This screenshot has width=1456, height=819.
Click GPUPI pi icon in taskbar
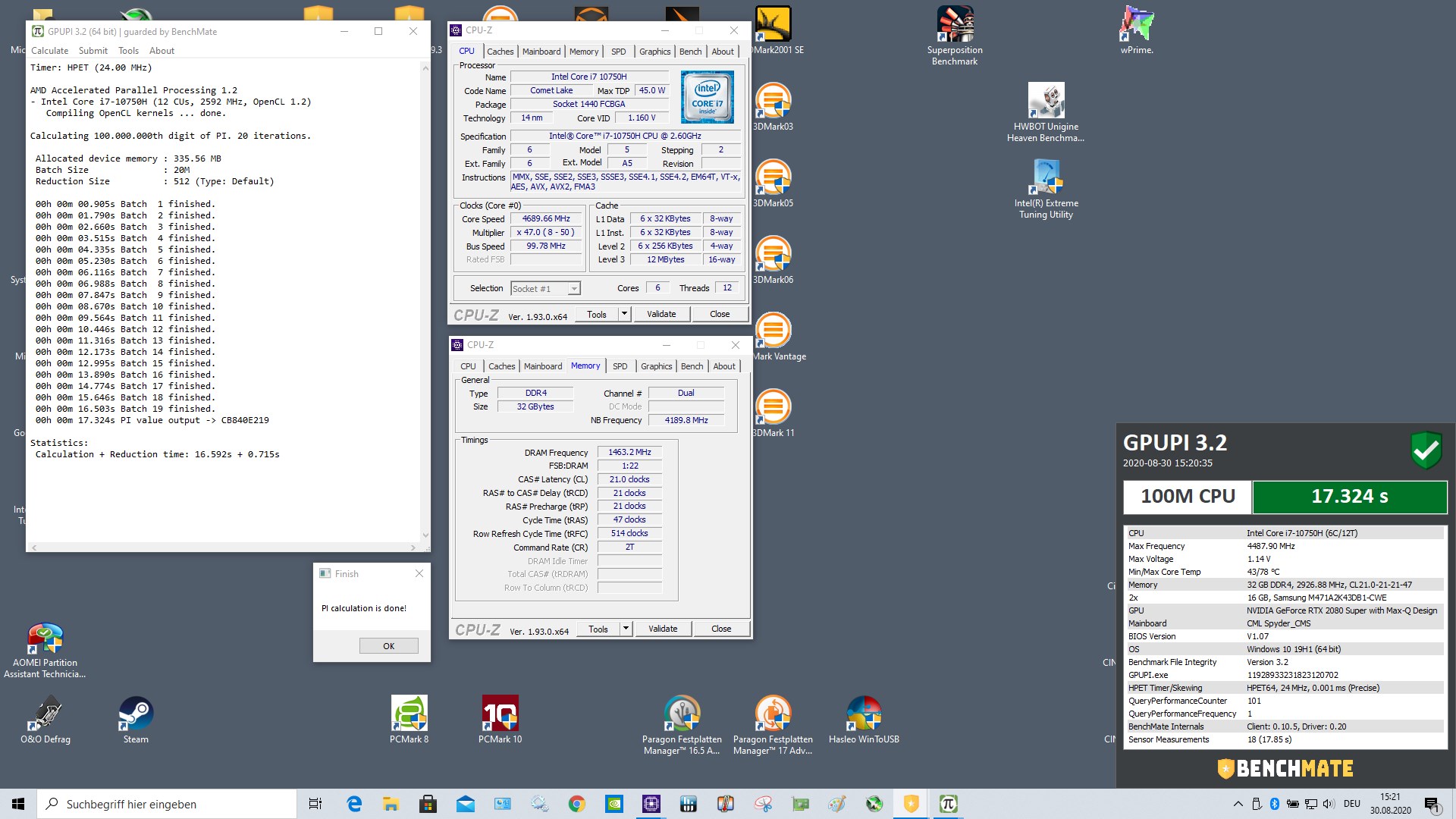tap(949, 804)
